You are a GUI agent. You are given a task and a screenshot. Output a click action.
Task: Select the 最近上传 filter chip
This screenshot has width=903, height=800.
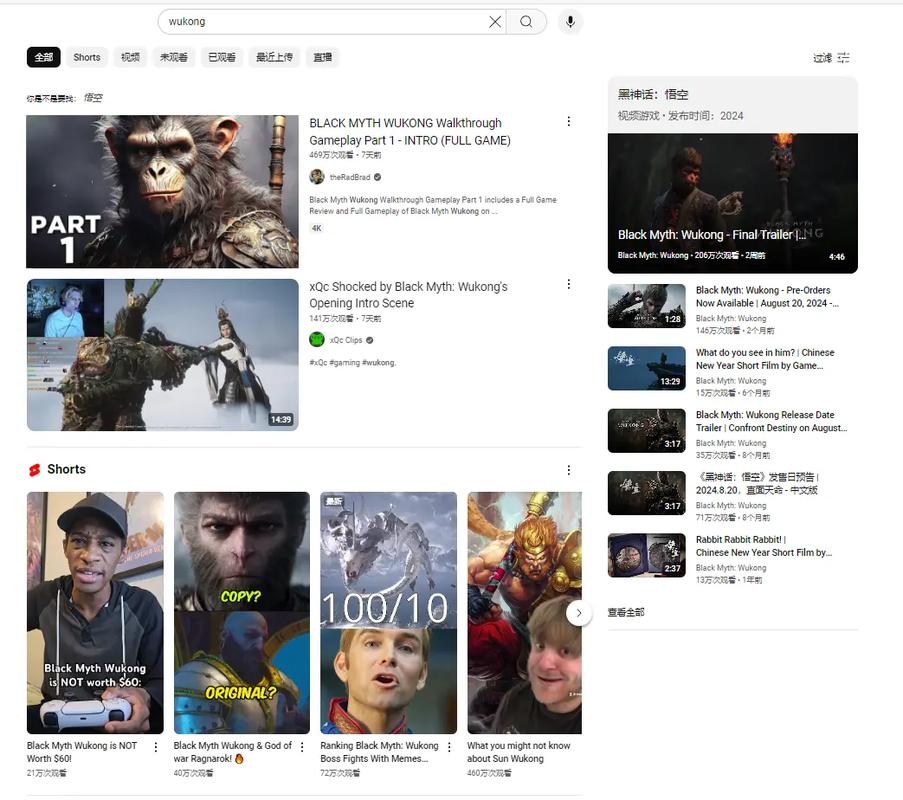[274, 57]
